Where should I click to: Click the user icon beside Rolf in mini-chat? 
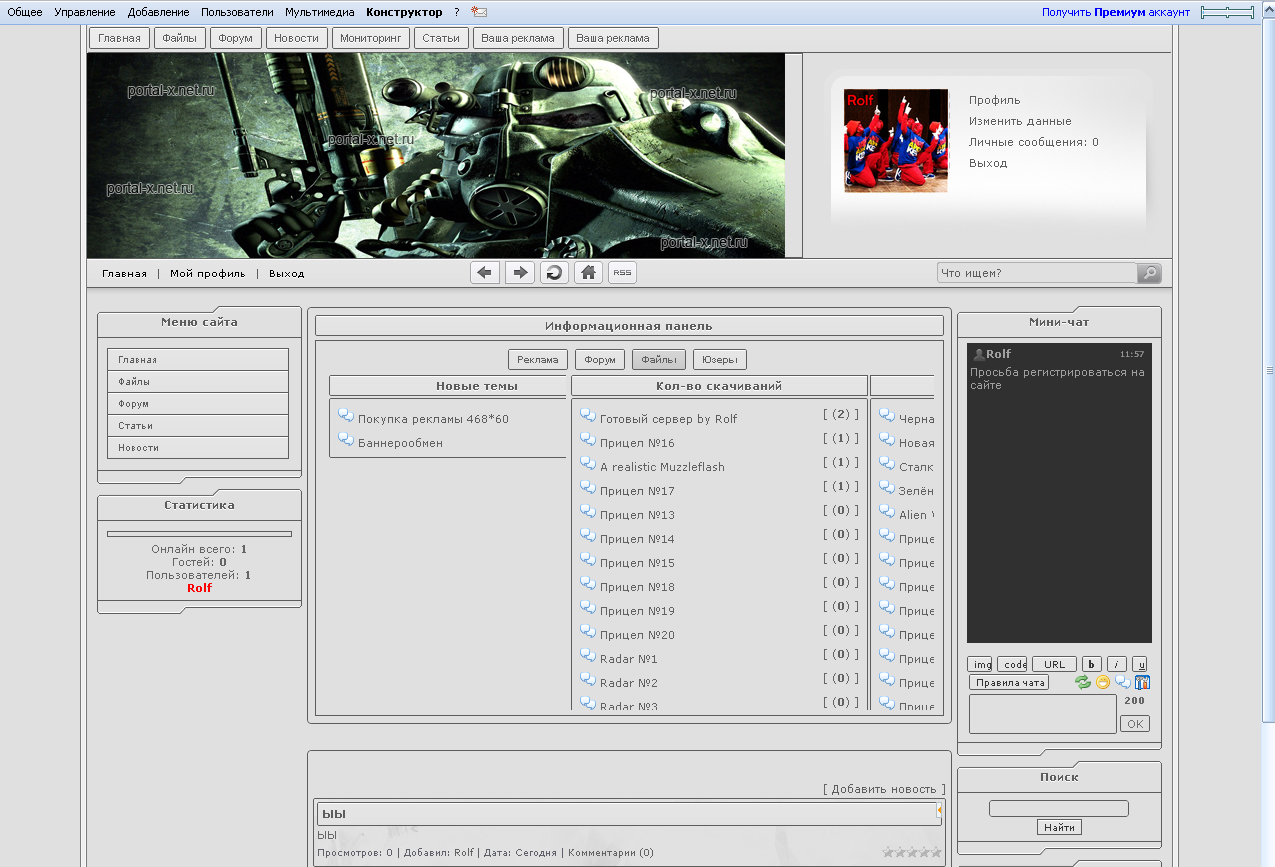tap(978, 354)
